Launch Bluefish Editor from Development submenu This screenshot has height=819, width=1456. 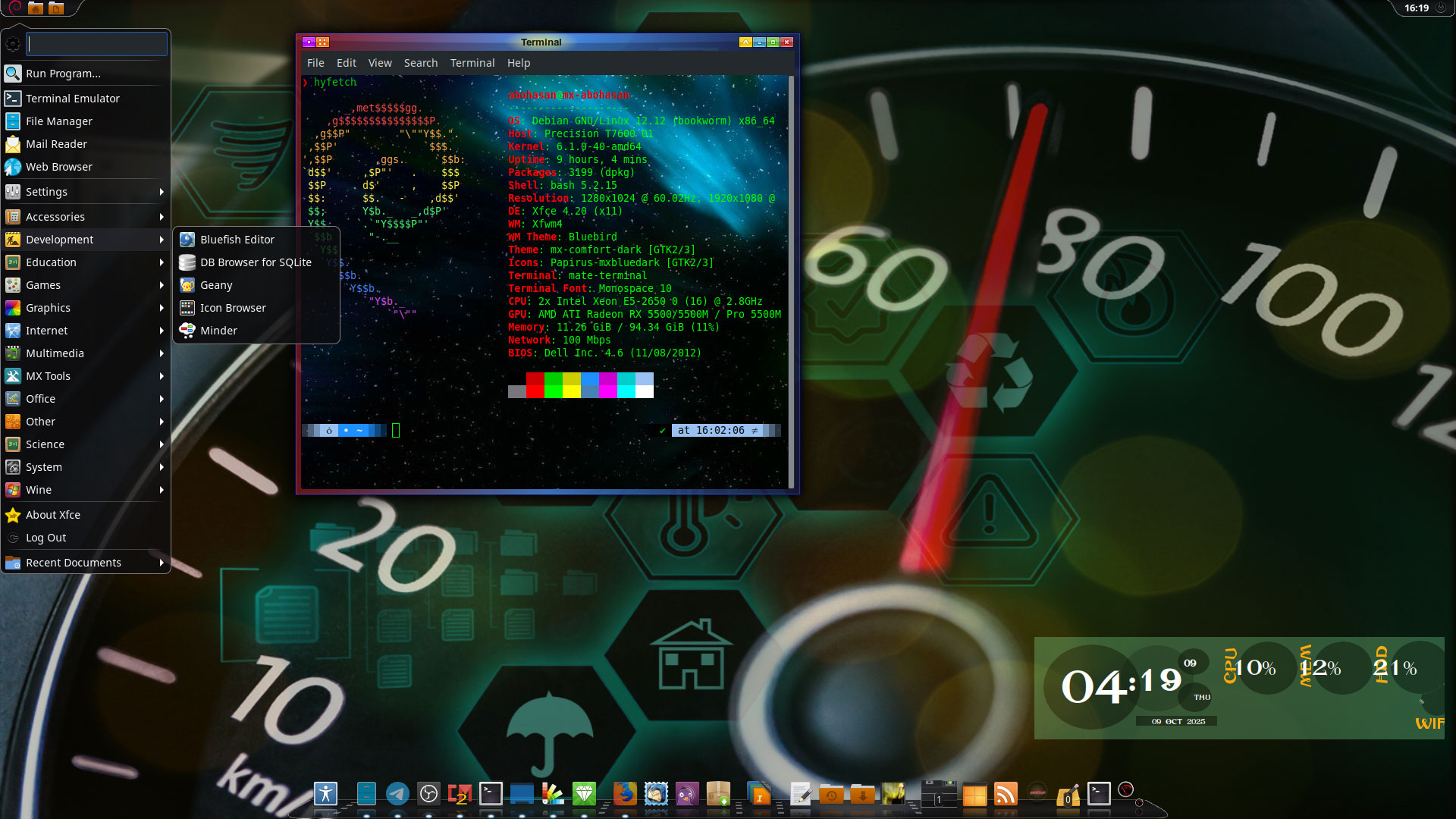(x=237, y=240)
